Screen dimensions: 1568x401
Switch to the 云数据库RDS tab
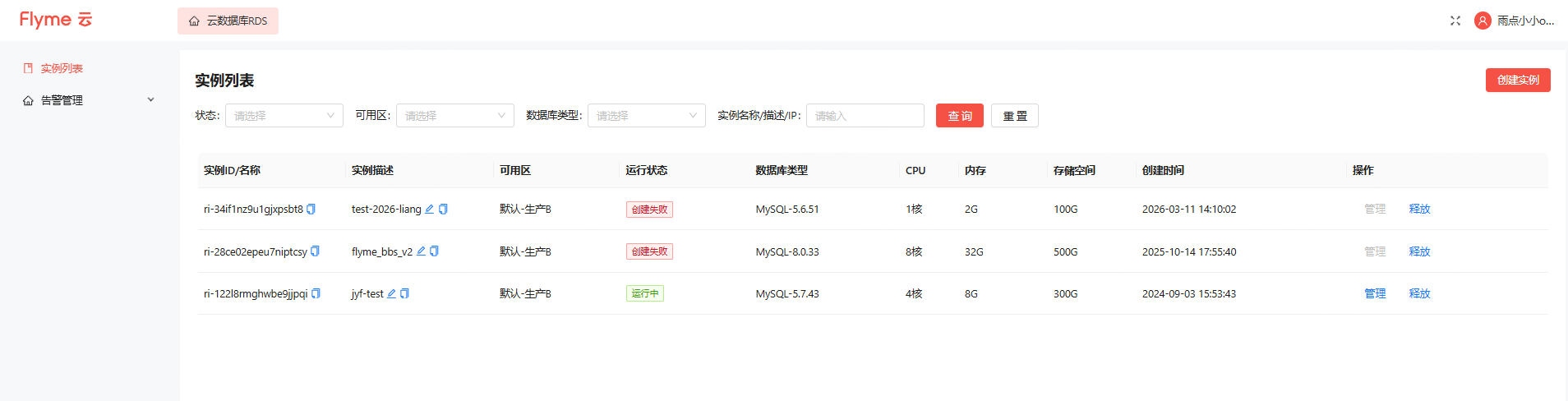pyautogui.click(x=228, y=21)
